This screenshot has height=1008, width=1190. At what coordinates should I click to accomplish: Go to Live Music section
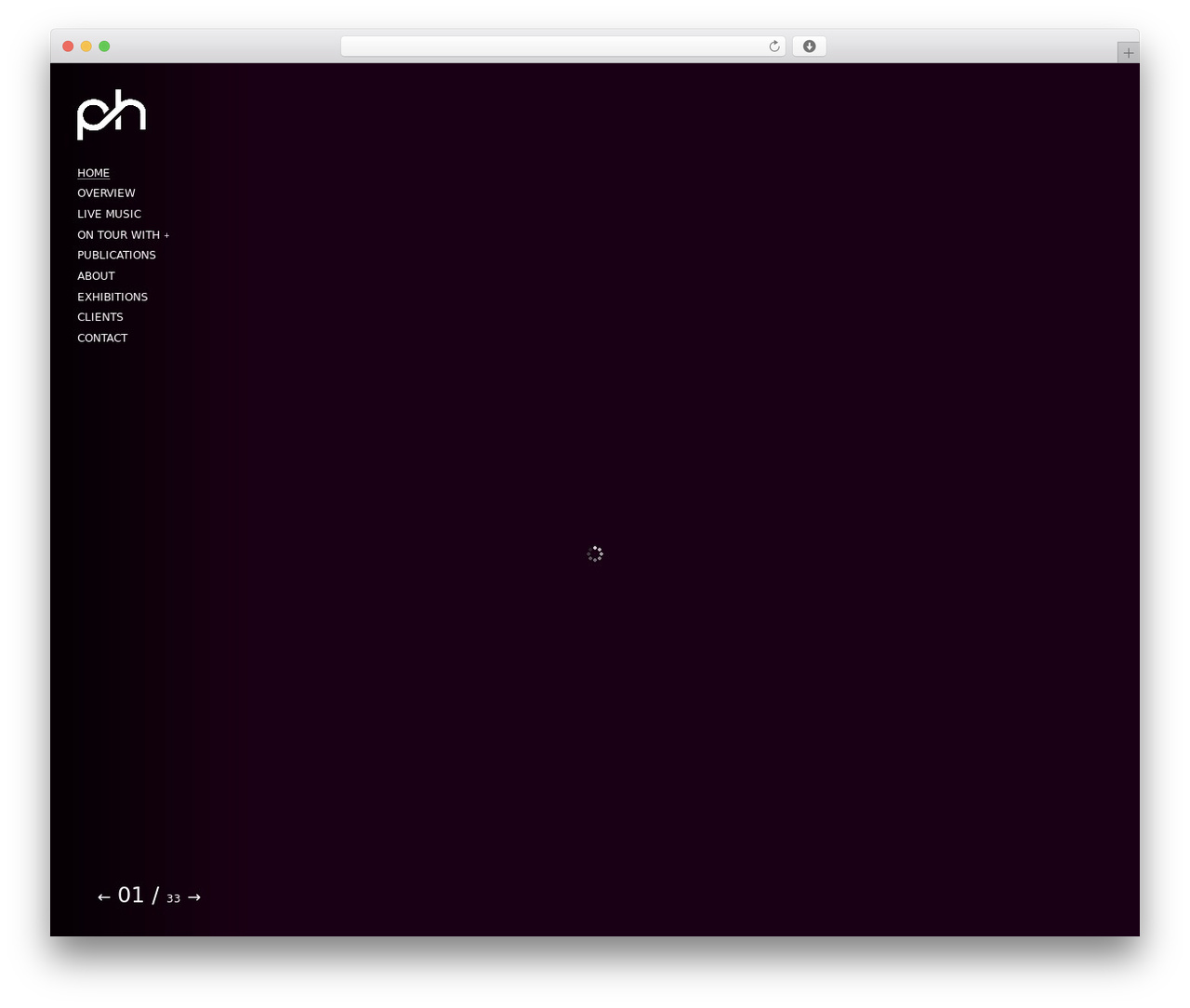tap(109, 214)
